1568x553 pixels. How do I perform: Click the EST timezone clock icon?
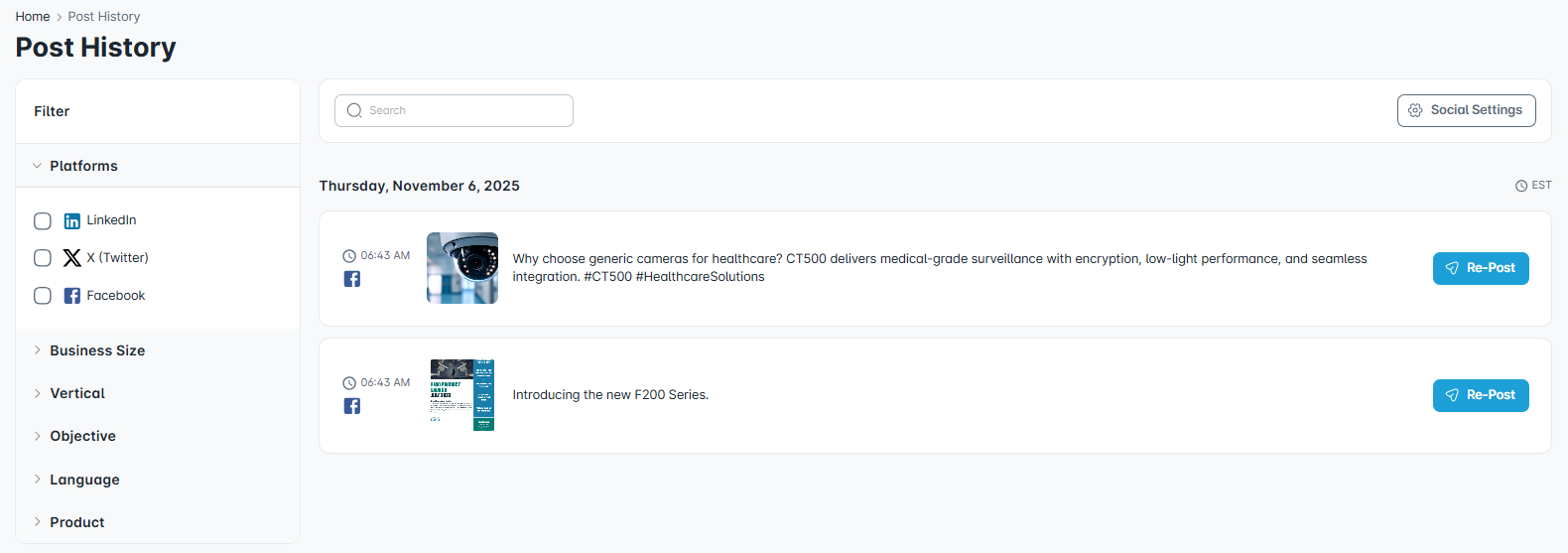coord(1521,186)
